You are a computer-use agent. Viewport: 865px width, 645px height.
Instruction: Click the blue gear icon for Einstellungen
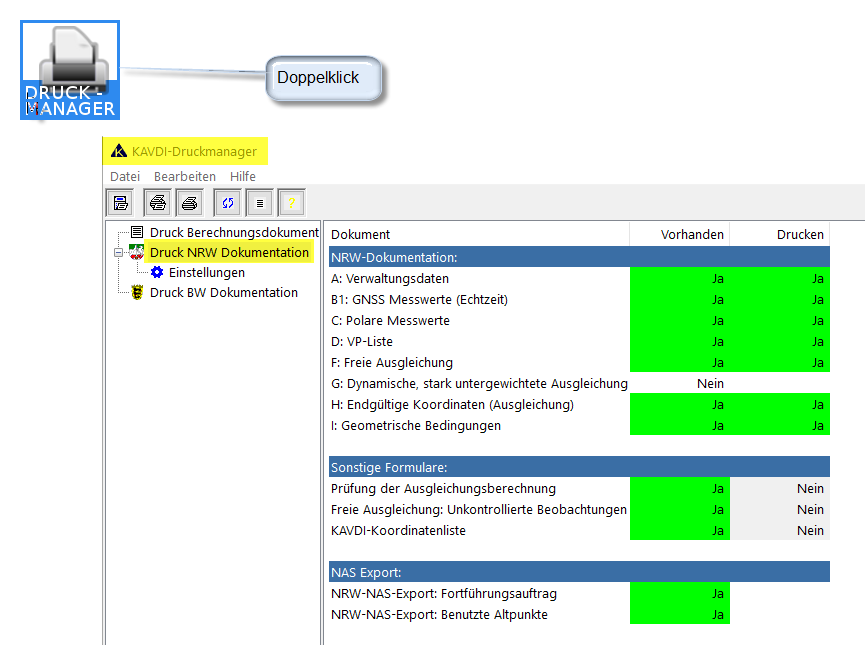(x=157, y=272)
